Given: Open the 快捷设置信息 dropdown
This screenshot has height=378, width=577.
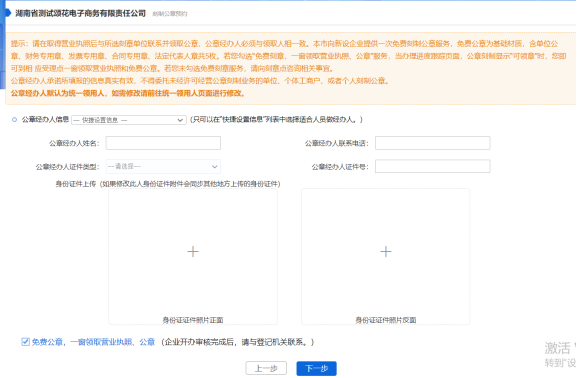Looking at the screenshot, I should [129, 120].
